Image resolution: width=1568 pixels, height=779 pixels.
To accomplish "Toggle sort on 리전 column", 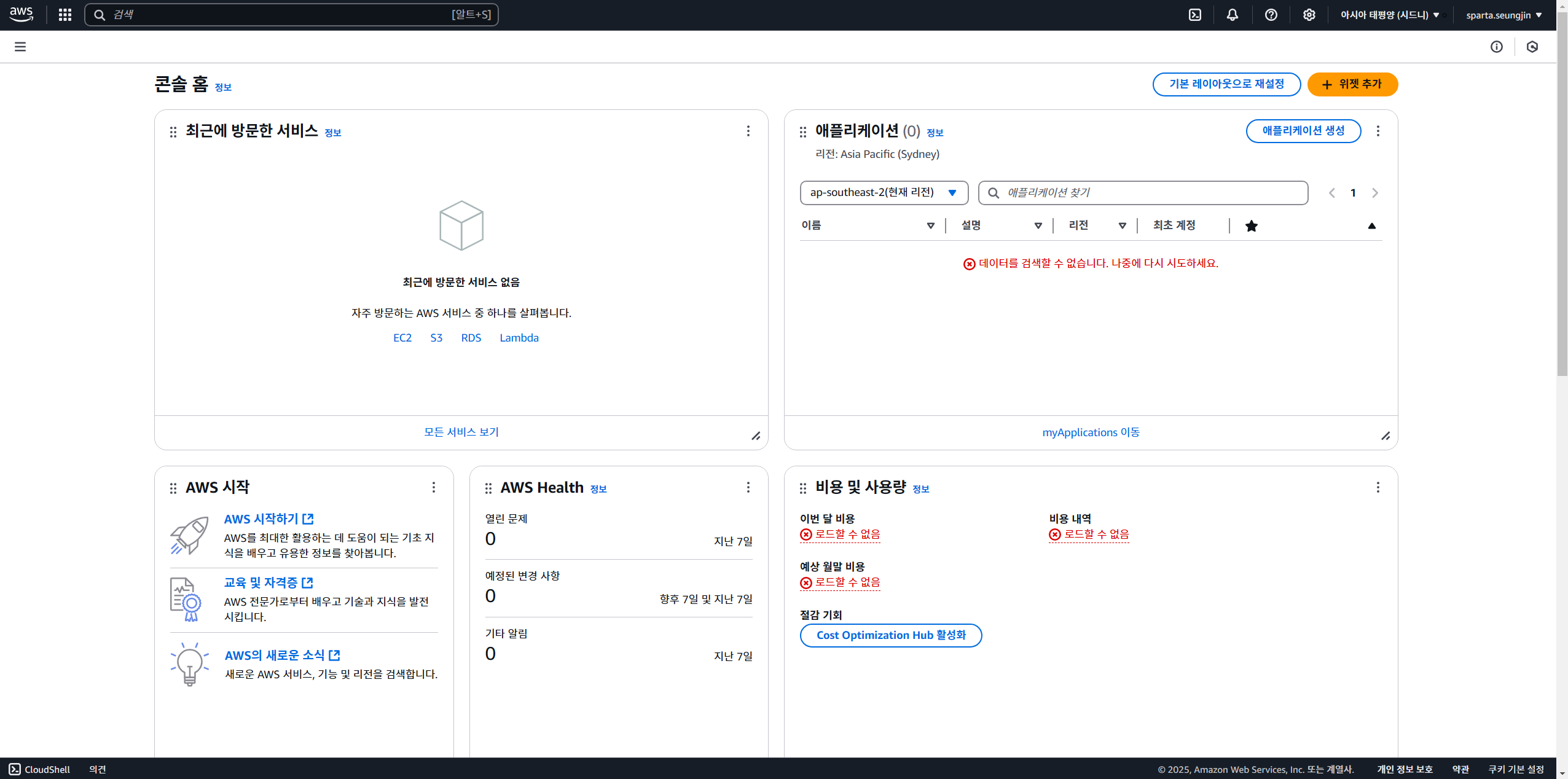I will [x=1122, y=225].
